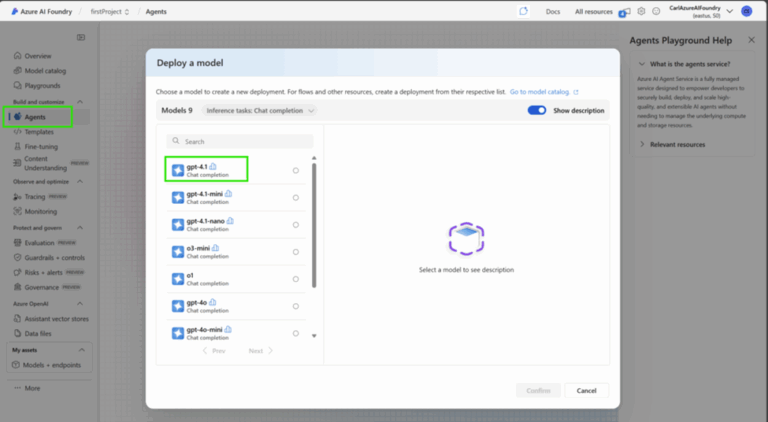Click the gpt-4.1 model star icon
The image size is (768, 422).
point(178,170)
